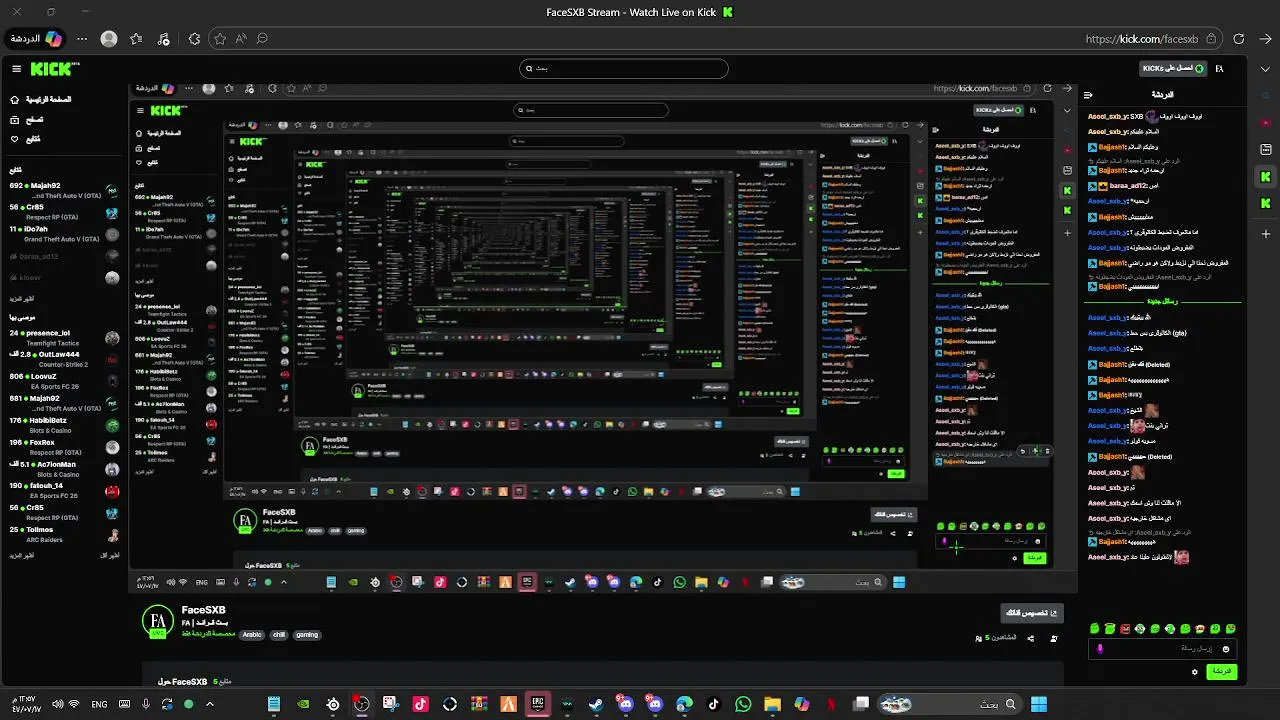1280x720 pixels.
Task: Open the home page link in the Kick sidebar
Action: 41,100
